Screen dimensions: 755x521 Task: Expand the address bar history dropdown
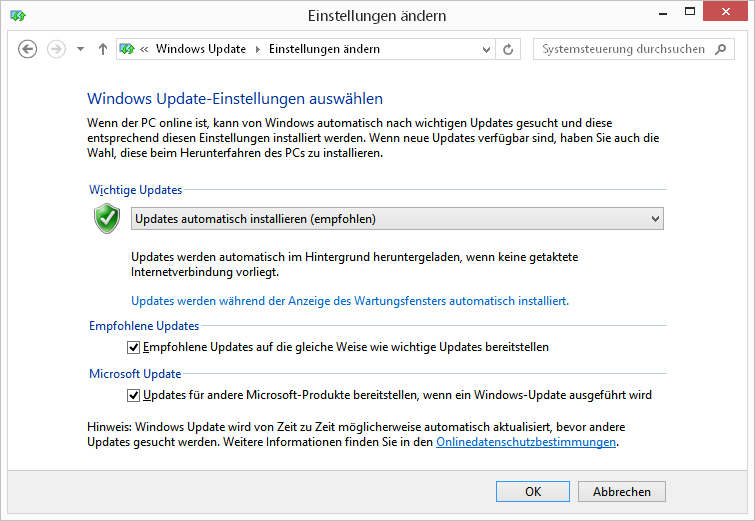point(487,49)
